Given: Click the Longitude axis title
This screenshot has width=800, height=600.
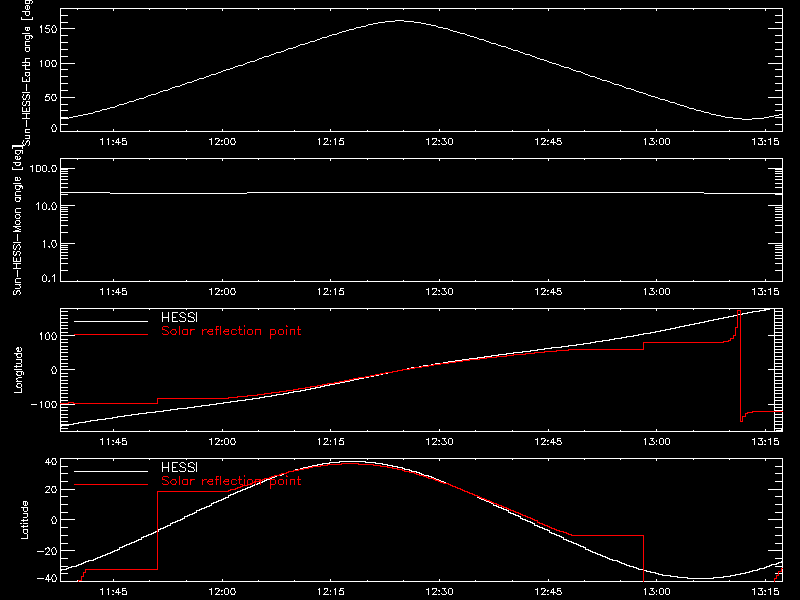Looking at the screenshot, I should pyautogui.click(x=18, y=370).
